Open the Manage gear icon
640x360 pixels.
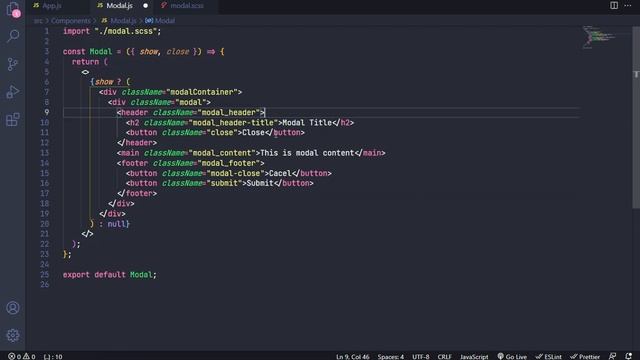point(13,335)
